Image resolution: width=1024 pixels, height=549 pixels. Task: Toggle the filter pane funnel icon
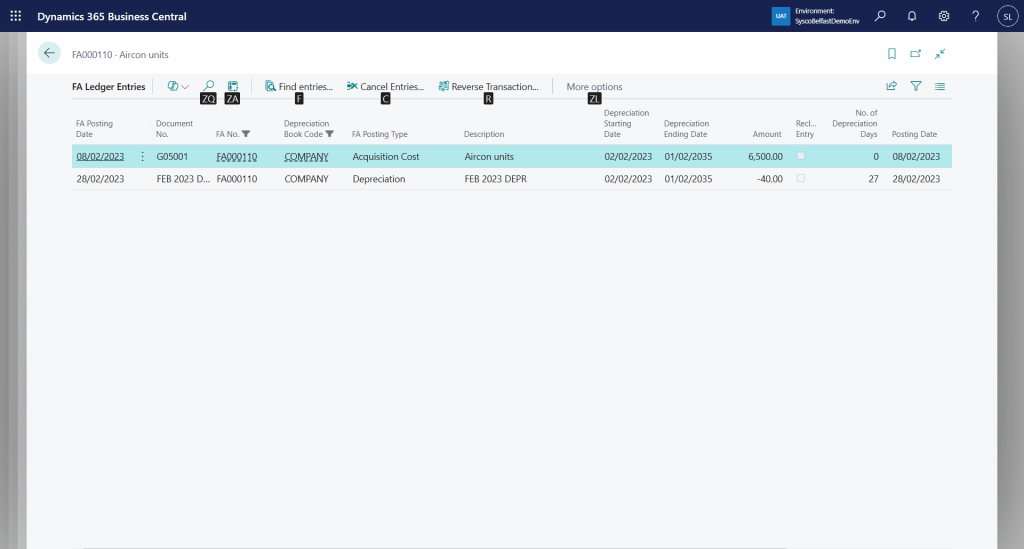tap(915, 87)
